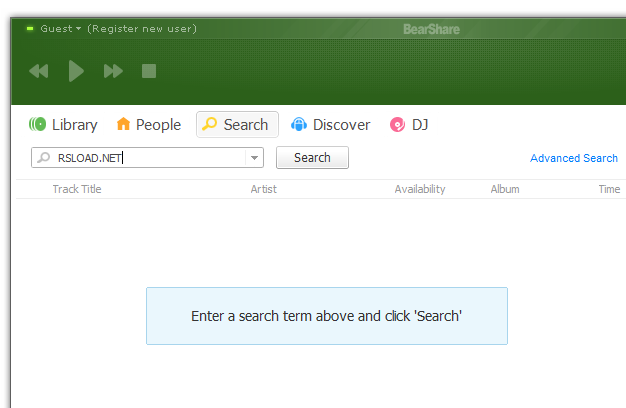Viewport: 626px width, 408px height.
Task: Open the DJ tab
Action: pyautogui.click(x=409, y=125)
